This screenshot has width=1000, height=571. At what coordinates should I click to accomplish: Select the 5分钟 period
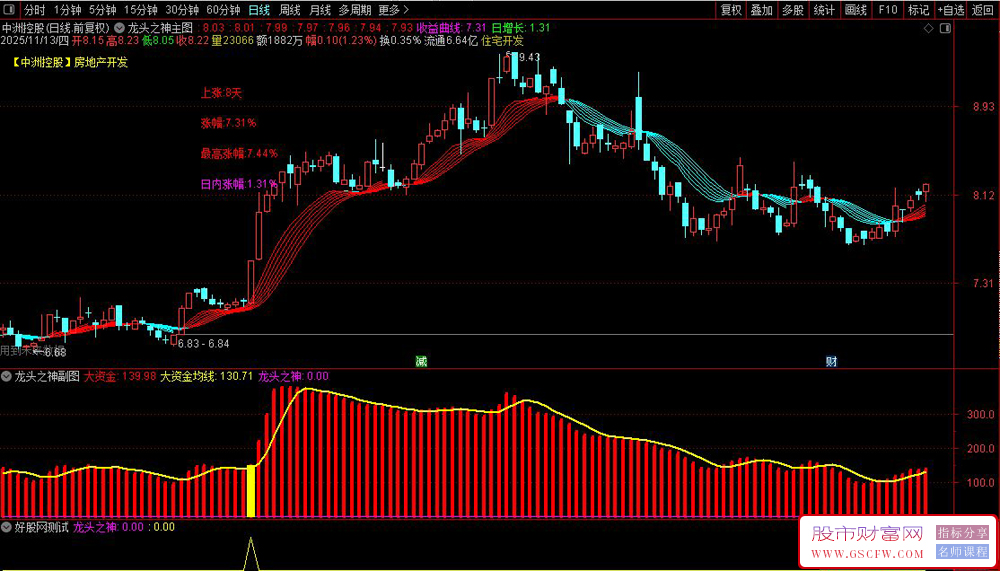[x=102, y=10]
